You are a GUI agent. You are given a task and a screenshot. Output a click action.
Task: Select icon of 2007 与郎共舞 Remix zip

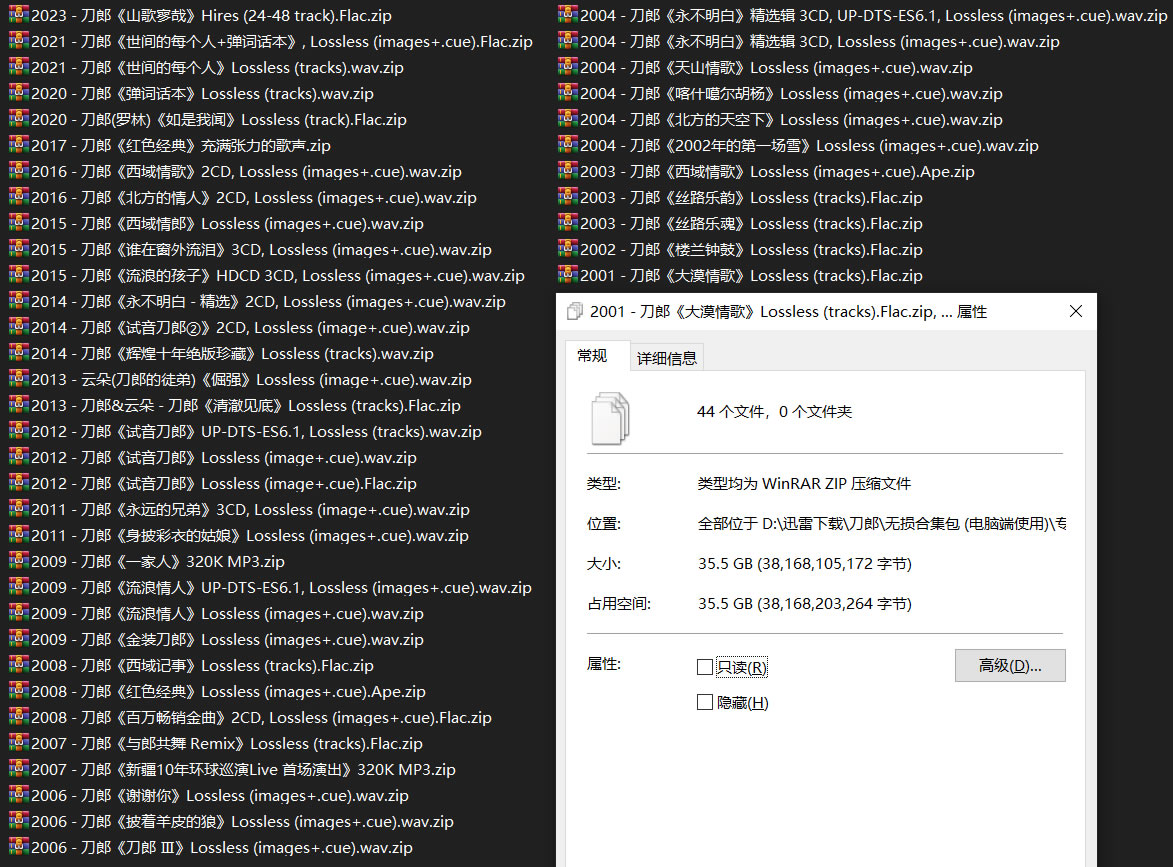[19, 743]
